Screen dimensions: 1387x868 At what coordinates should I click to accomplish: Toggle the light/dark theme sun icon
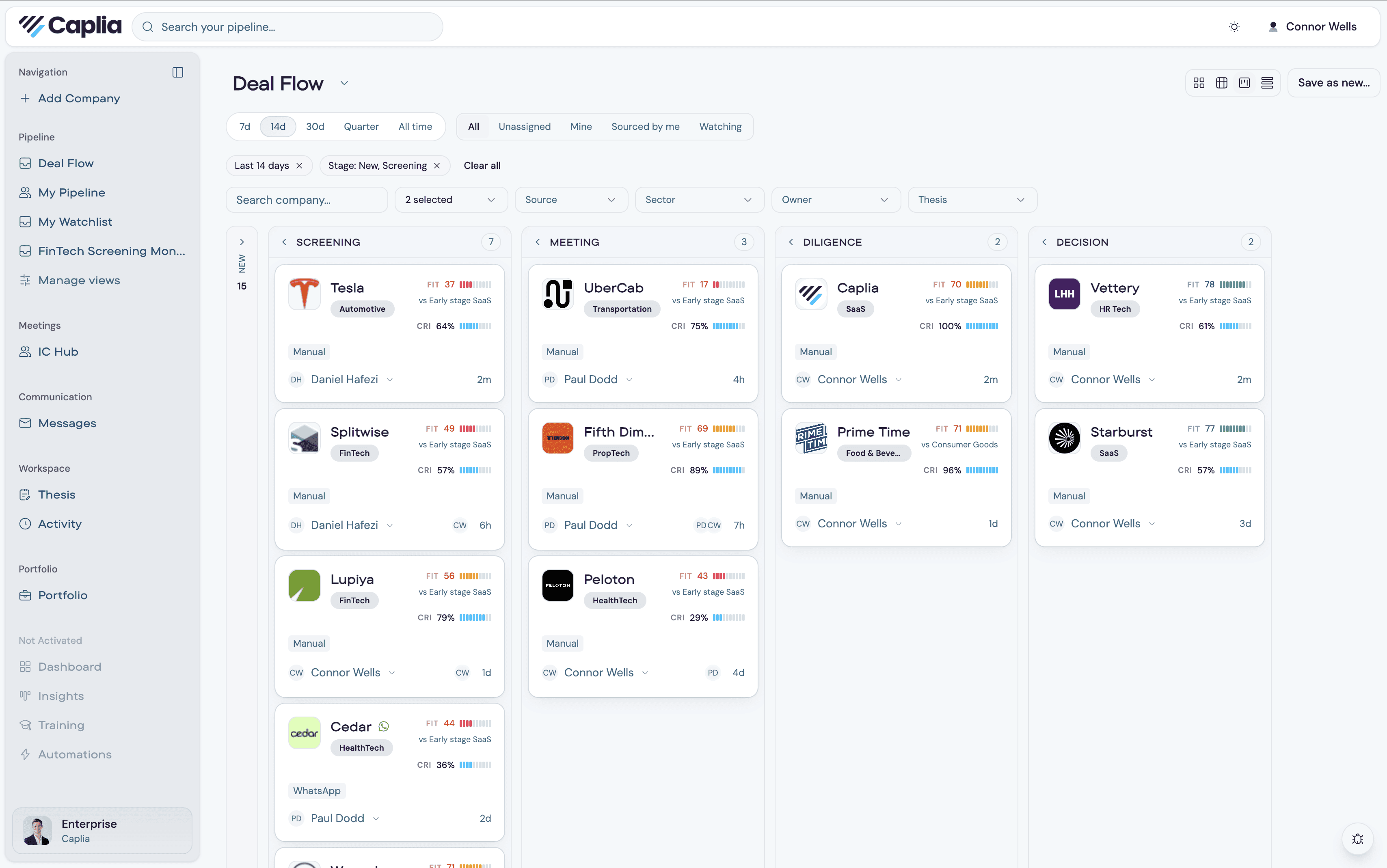point(1234,27)
